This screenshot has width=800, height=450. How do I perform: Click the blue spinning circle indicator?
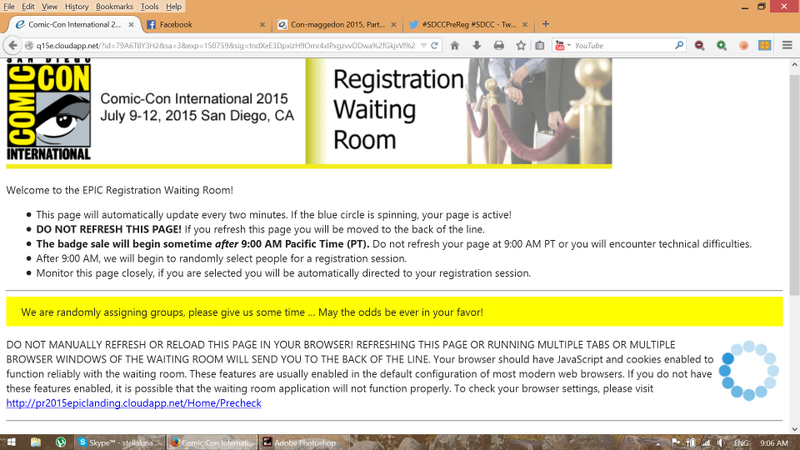[x=748, y=370]
